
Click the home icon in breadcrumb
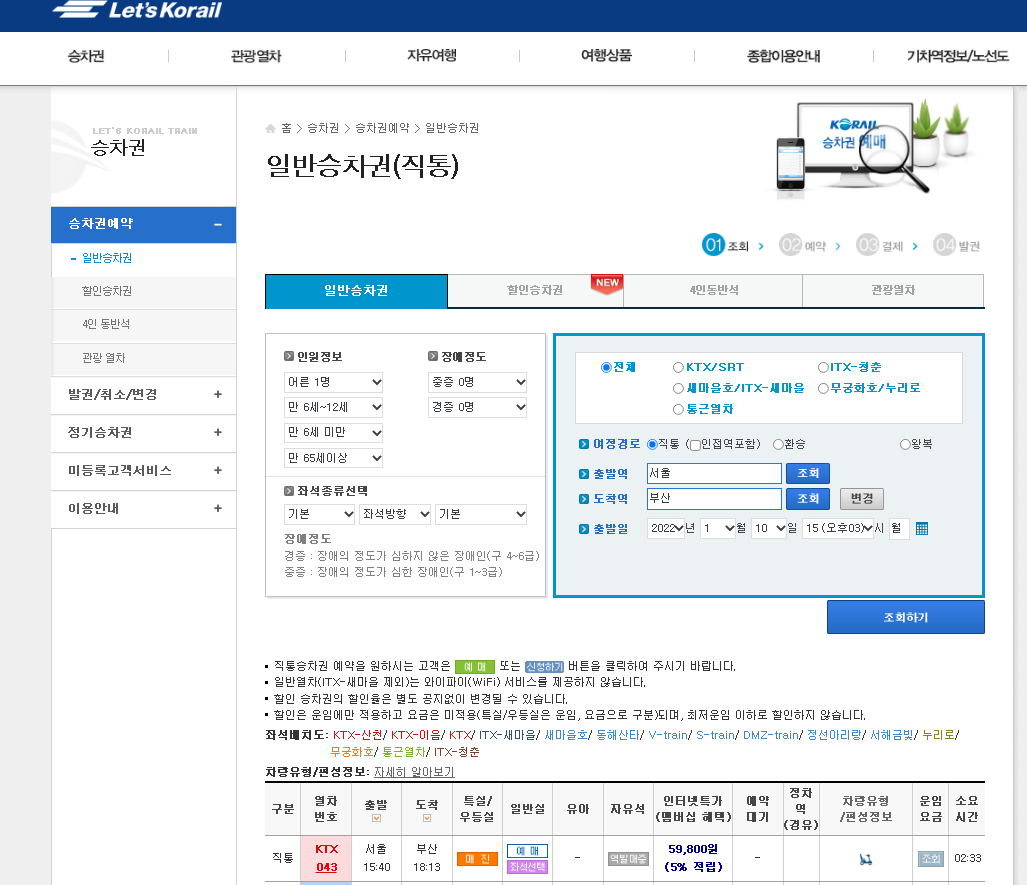(x=271, y=128)
